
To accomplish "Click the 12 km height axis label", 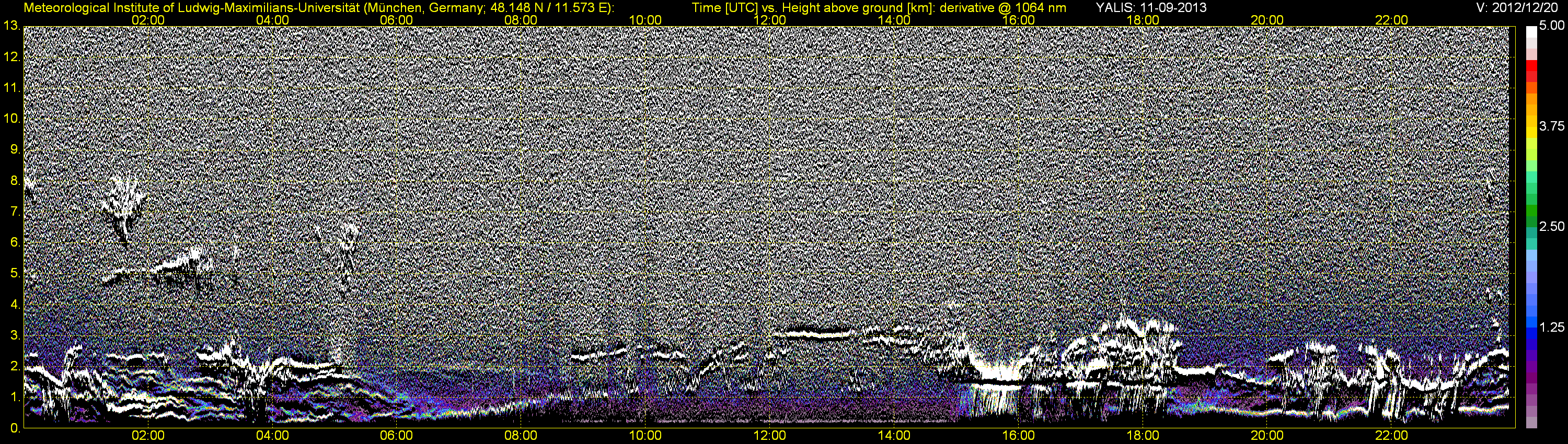I will click(x=11, y=57).
